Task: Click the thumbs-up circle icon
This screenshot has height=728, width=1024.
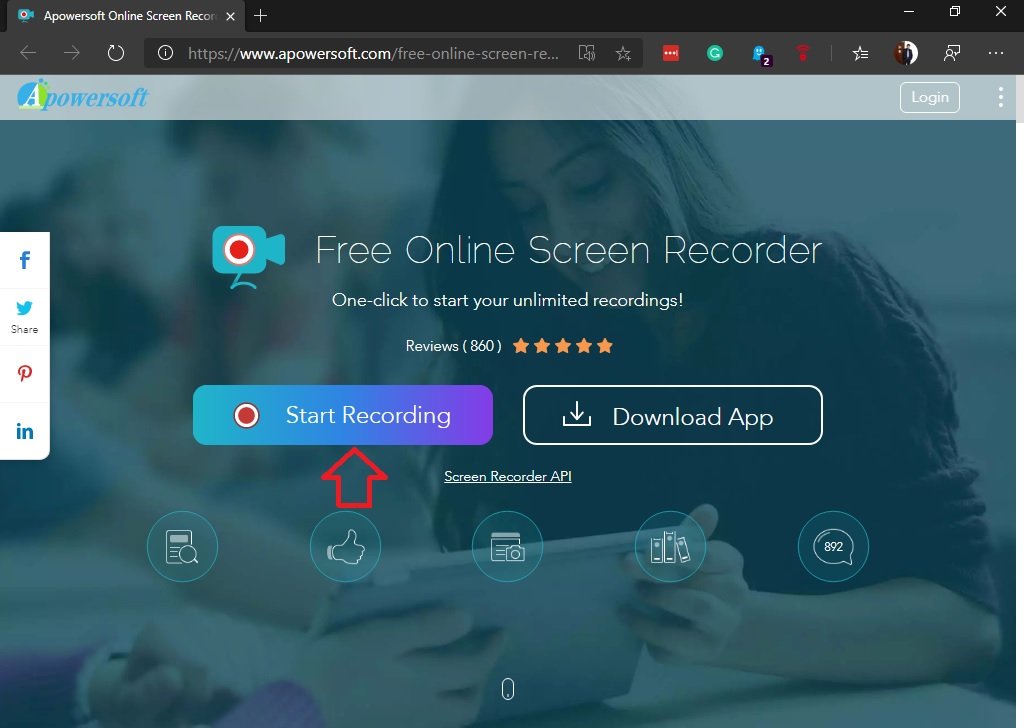Action: click(x=345, y=546)
